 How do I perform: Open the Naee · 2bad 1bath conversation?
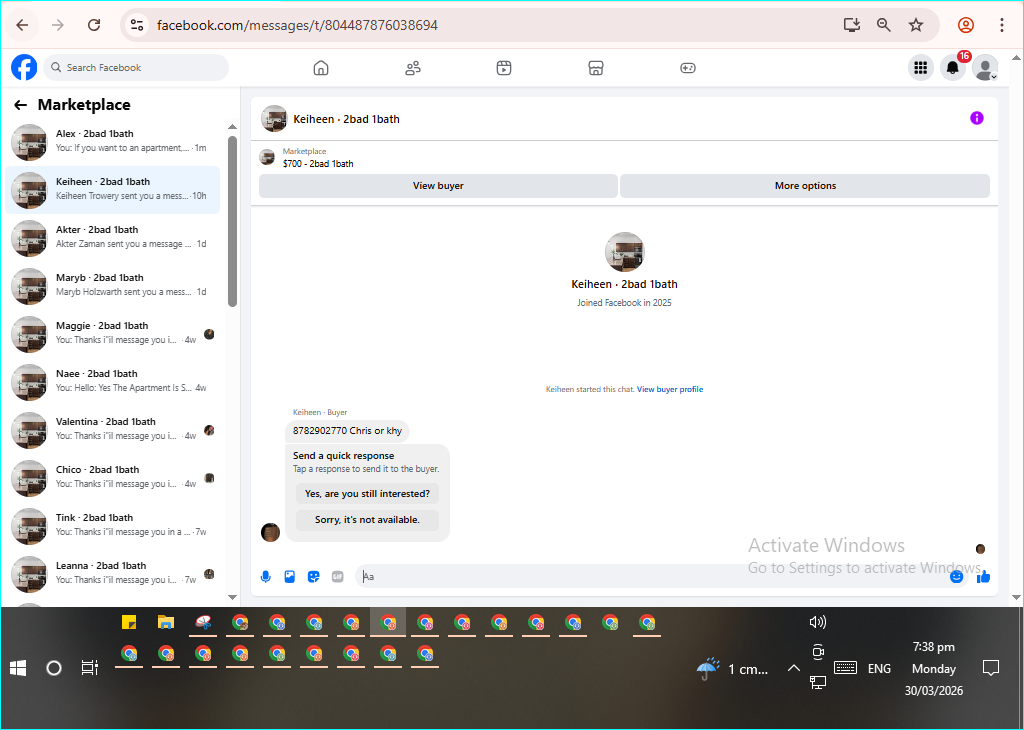pyautogui.click(x=112, y=381)
